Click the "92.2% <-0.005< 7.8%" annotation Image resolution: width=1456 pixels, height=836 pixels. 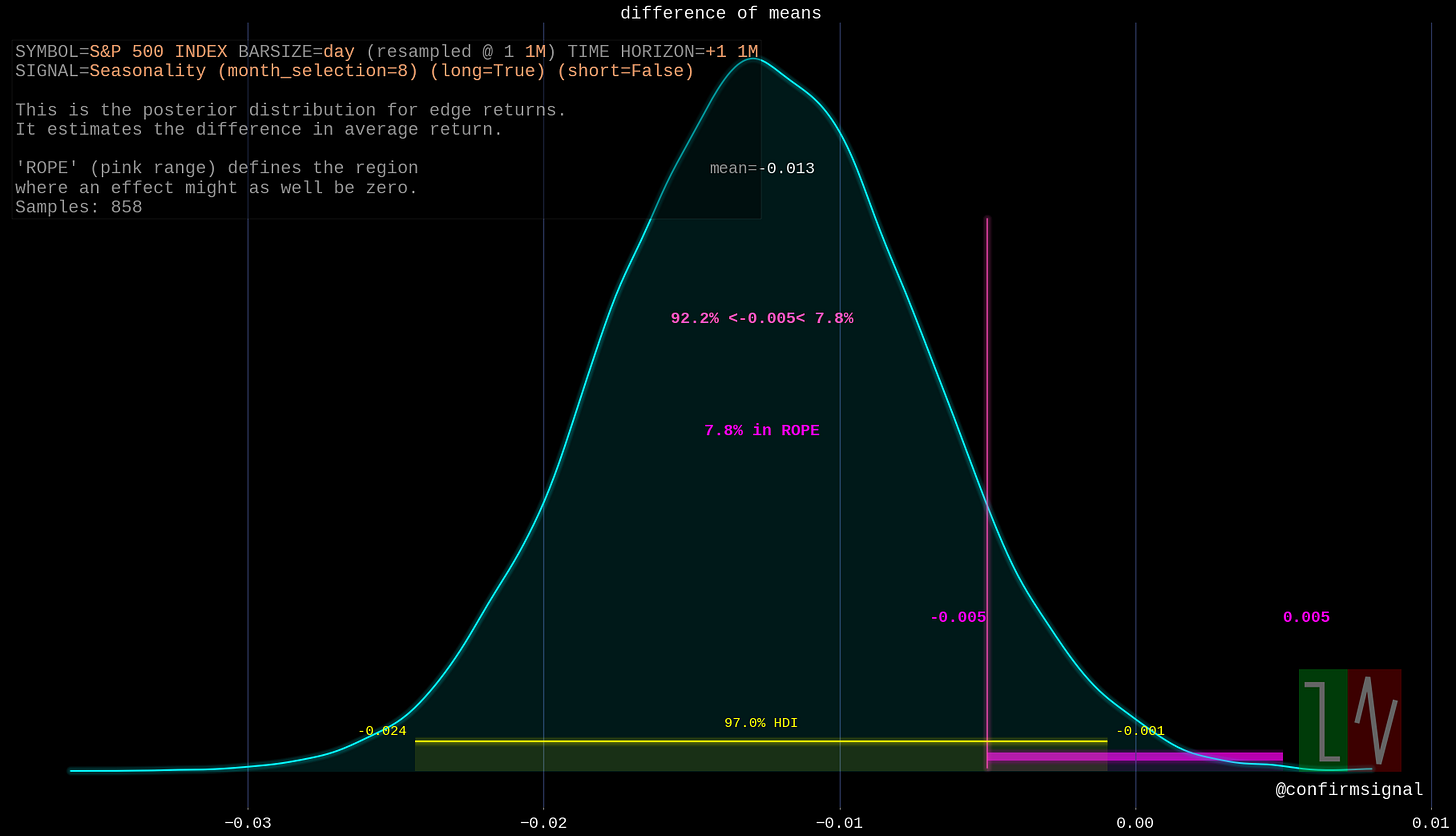pyautogui.click(x=762, y=318)
